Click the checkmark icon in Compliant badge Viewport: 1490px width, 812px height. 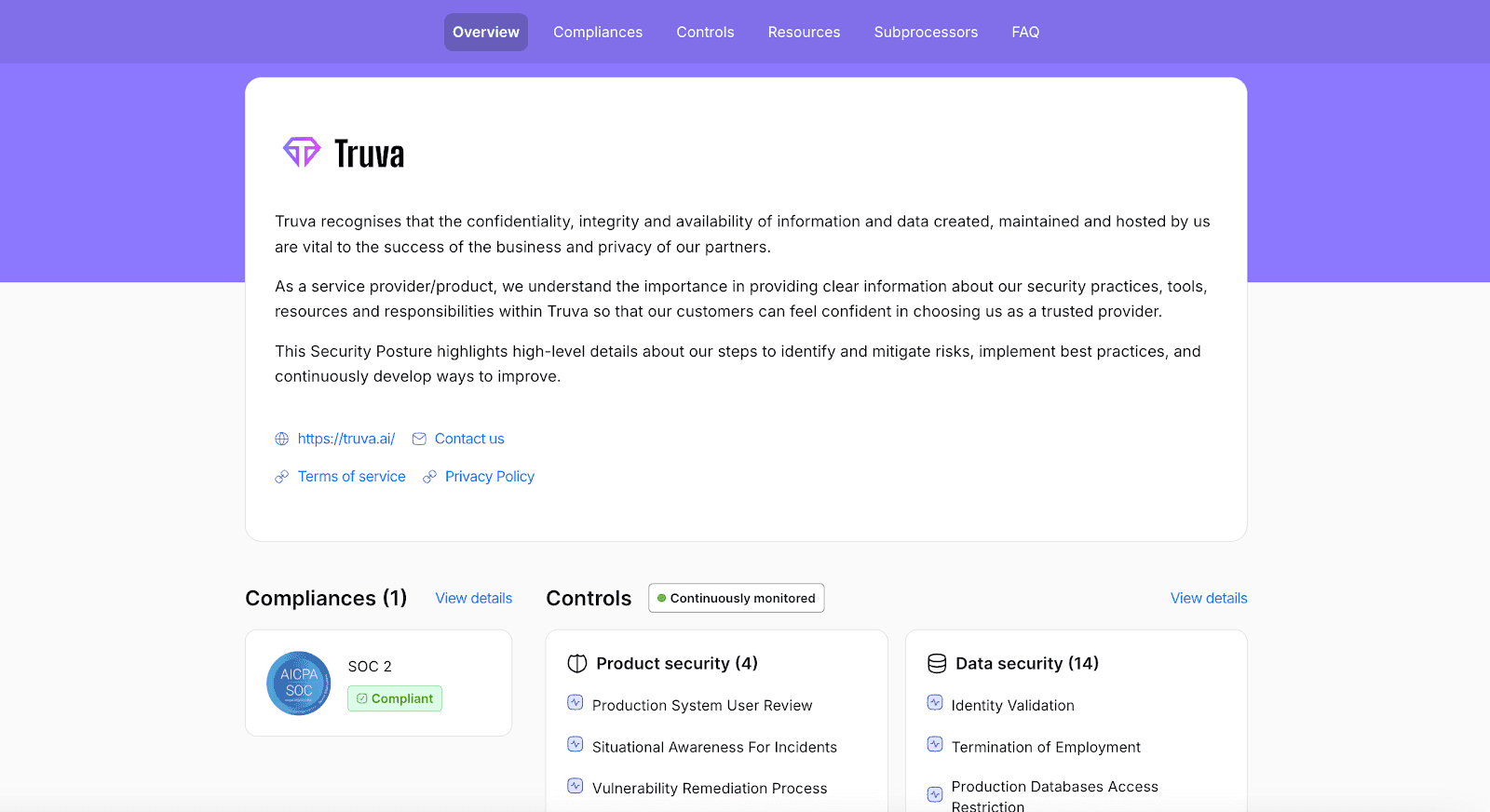coord(362,698)
